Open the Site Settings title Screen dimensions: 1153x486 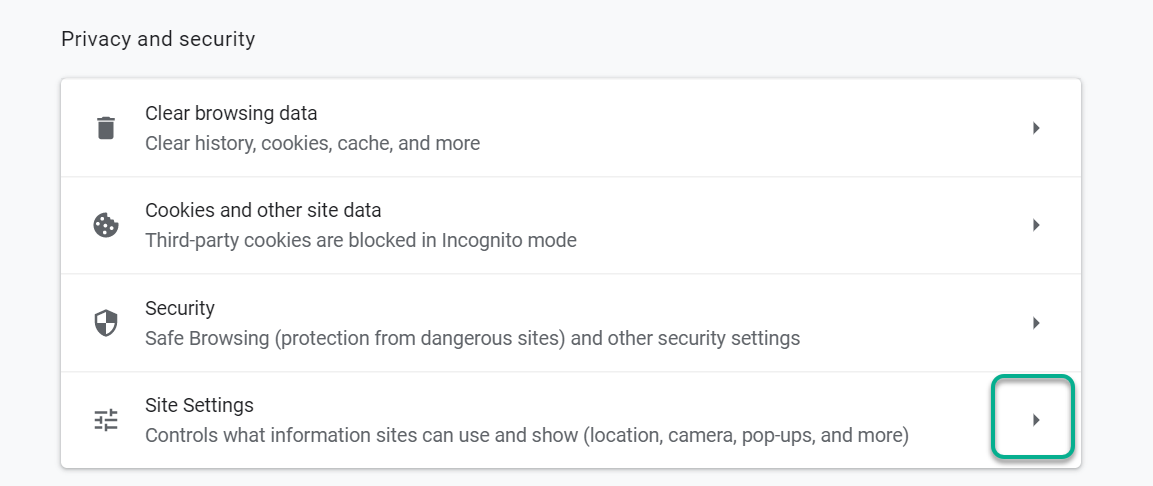coord(199,405)
